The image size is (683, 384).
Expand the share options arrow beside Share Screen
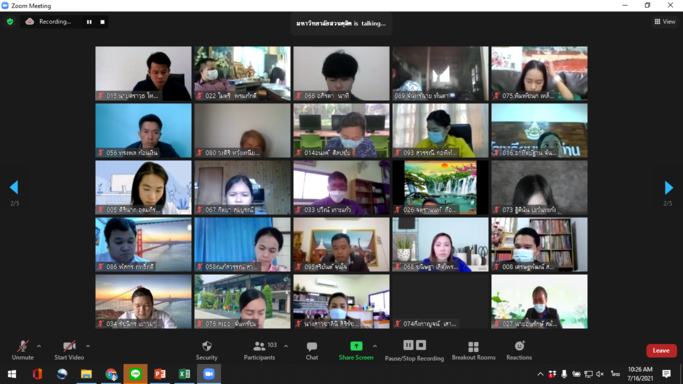375,346
